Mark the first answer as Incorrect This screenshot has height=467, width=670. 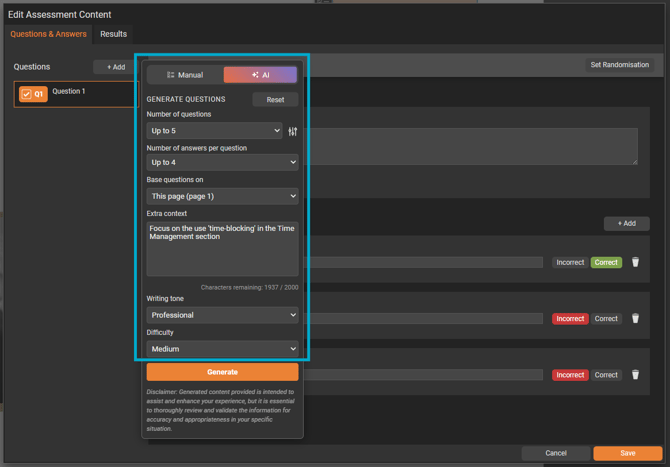pos(570,262)
